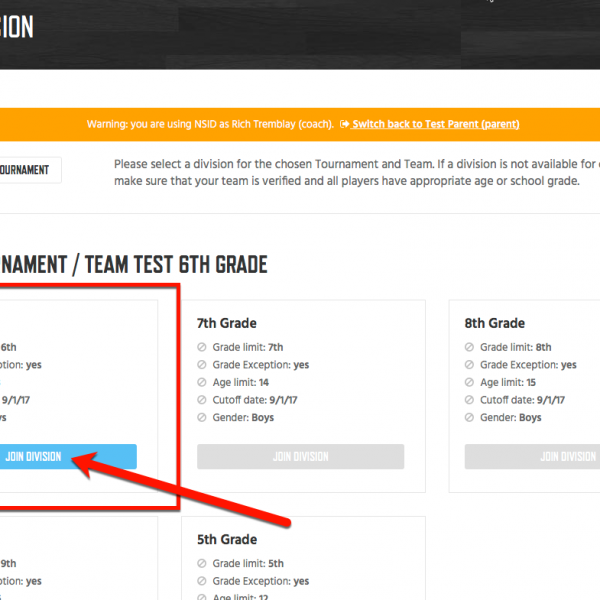Click icon beside 7th Grade 'Gender: Boys'

(202, 417)
